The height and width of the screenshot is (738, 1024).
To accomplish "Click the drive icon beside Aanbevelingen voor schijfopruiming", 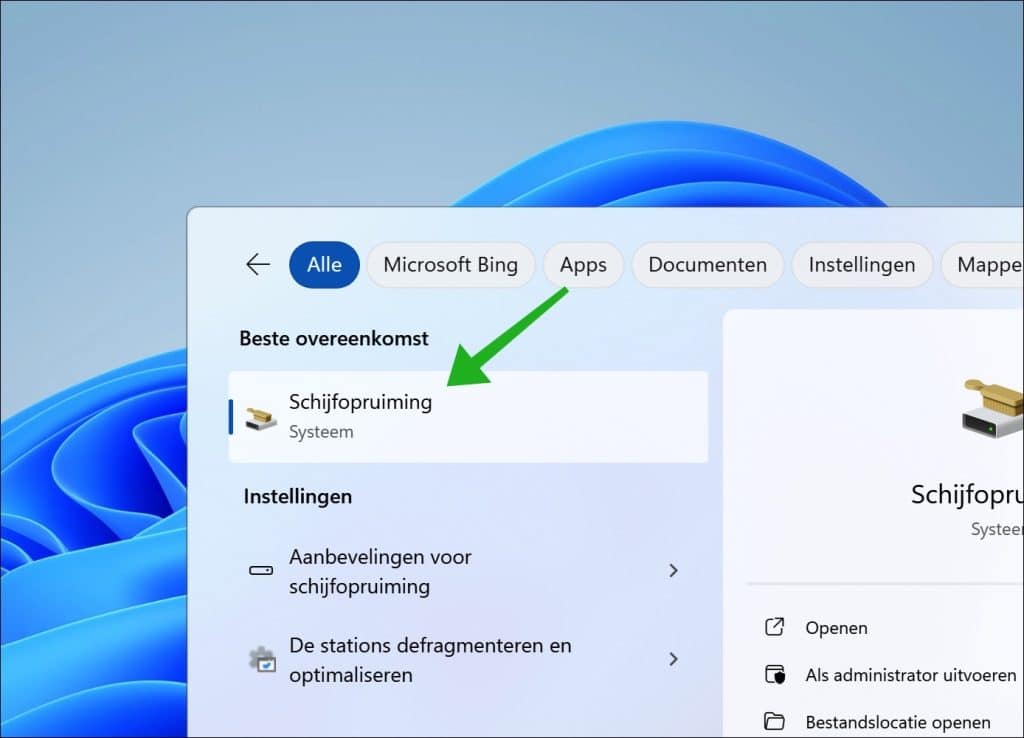I will (260, 571).
